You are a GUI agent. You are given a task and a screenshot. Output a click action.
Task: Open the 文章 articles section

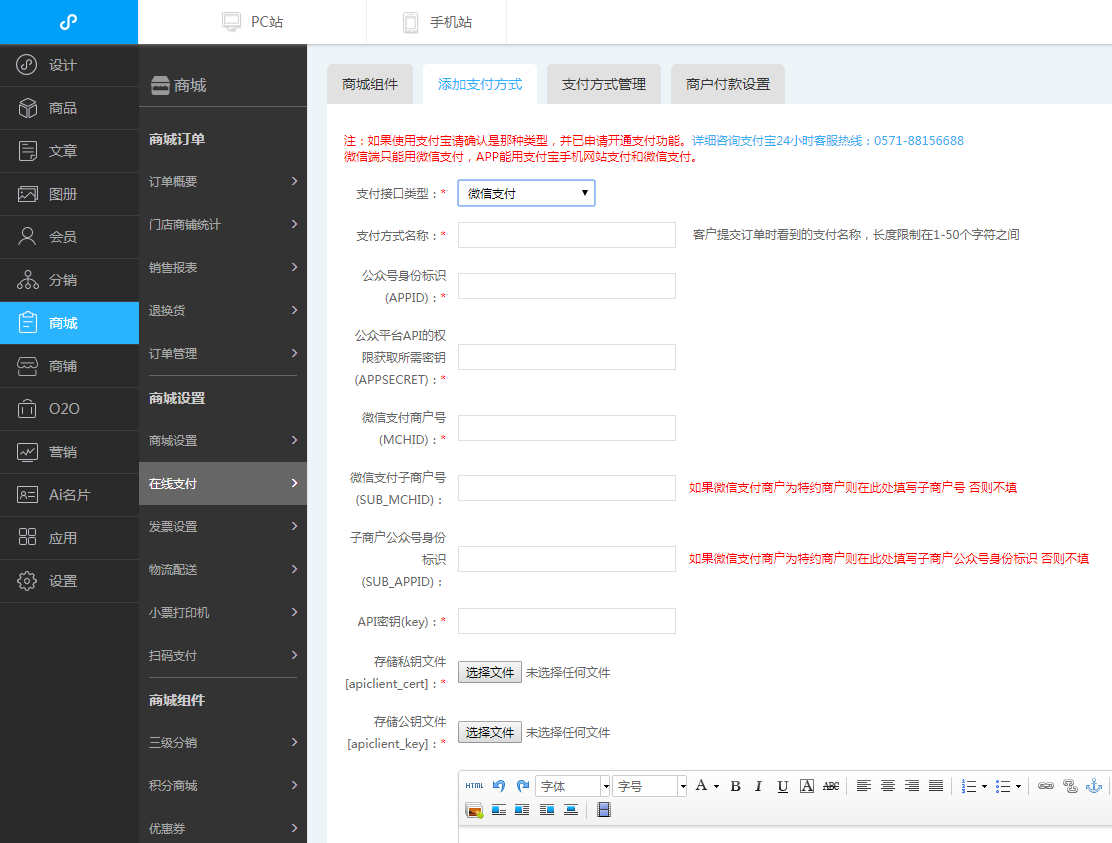tap(69, 151)
